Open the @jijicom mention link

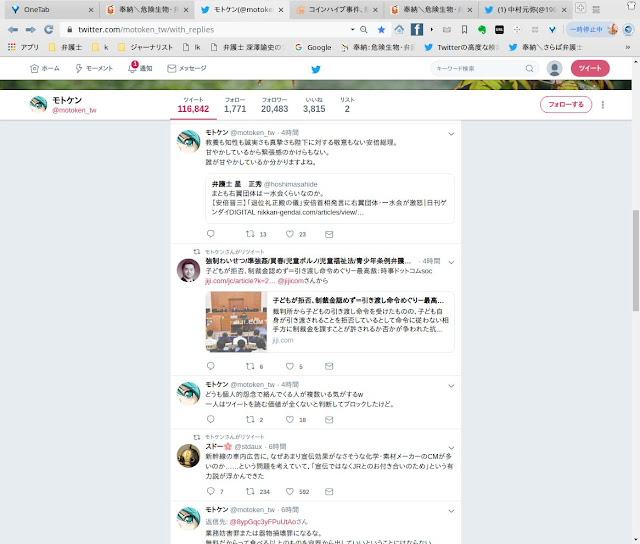pos(291,281)
